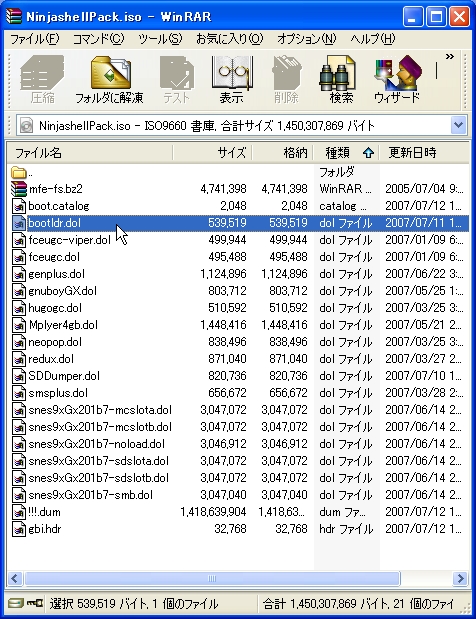Select the fceugc-viper.dol file icon
Image resolution: width=476 pixels, height=619 pixels.
tap(19, 240)
